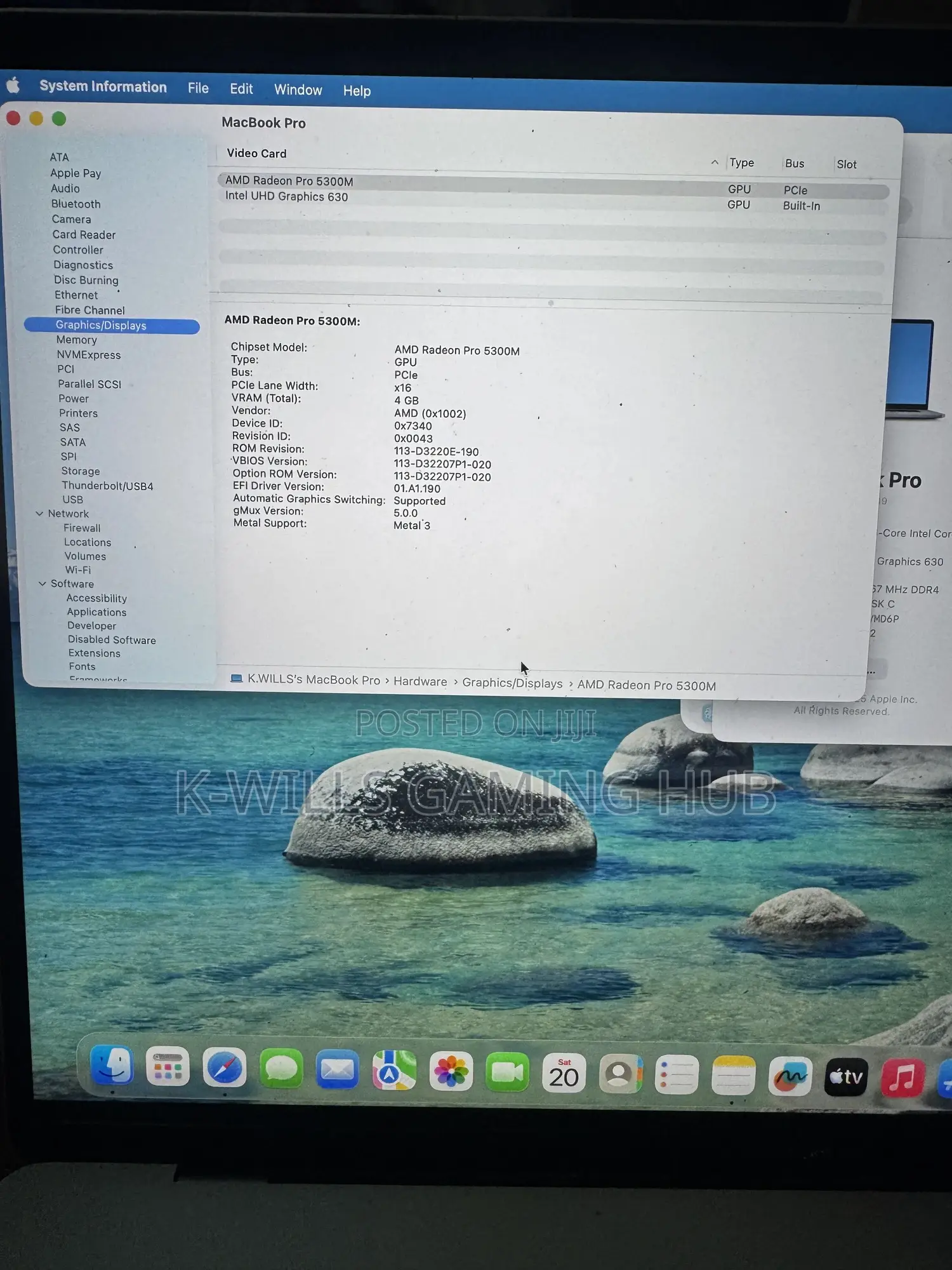Select Firewall under Network
This screenshot has height=1270, width=952.
(82, 528)
